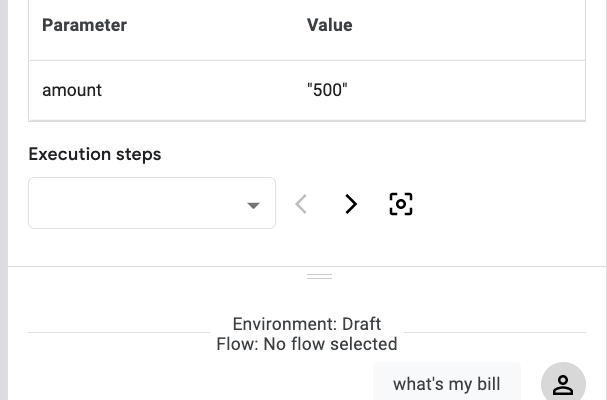This screenshot has height=400, width=607.
Task: Click the divider line right of Environment label
Action: (494, 332)
